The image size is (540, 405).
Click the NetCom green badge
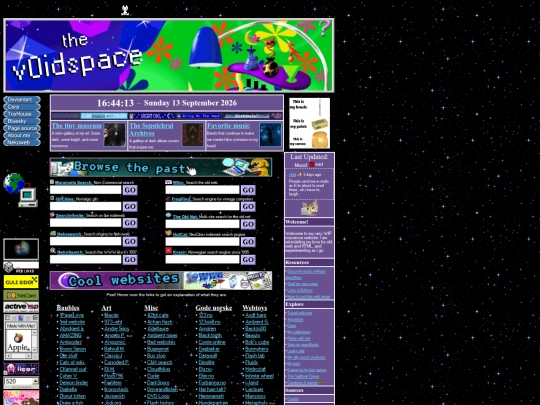tap(21, 295)
